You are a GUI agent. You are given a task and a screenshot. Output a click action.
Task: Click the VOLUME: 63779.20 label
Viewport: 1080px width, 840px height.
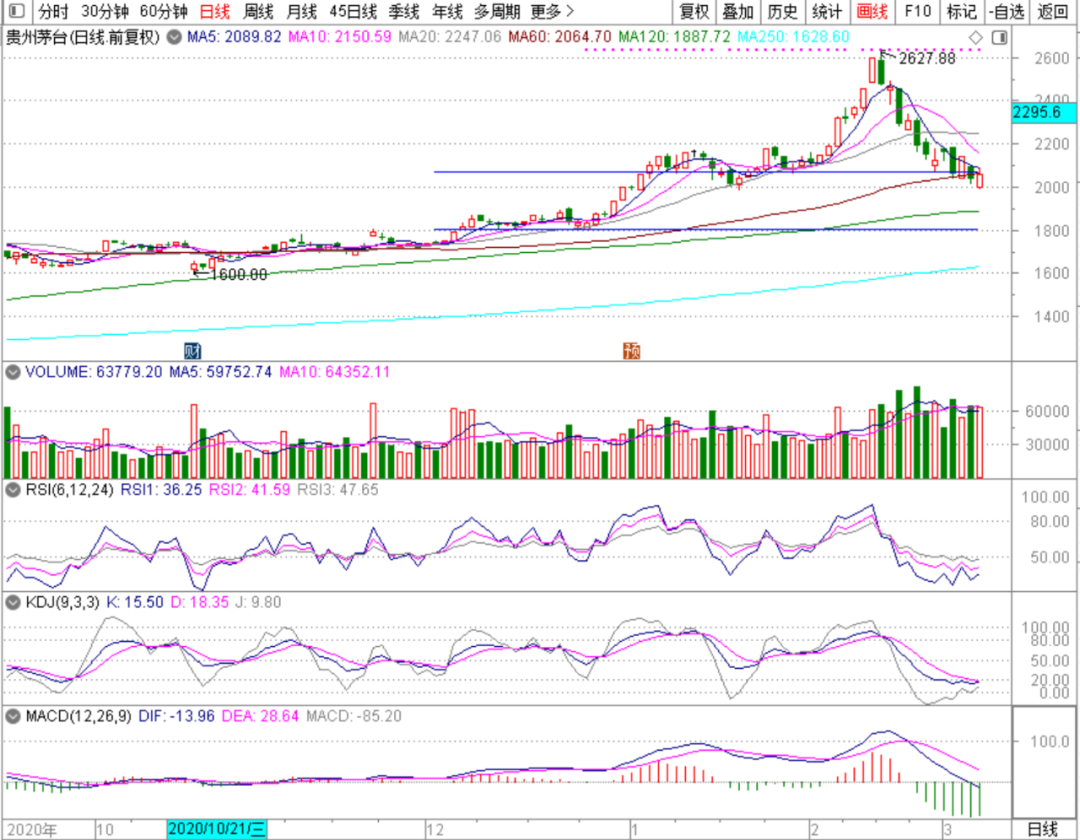[x=94, y=372]
